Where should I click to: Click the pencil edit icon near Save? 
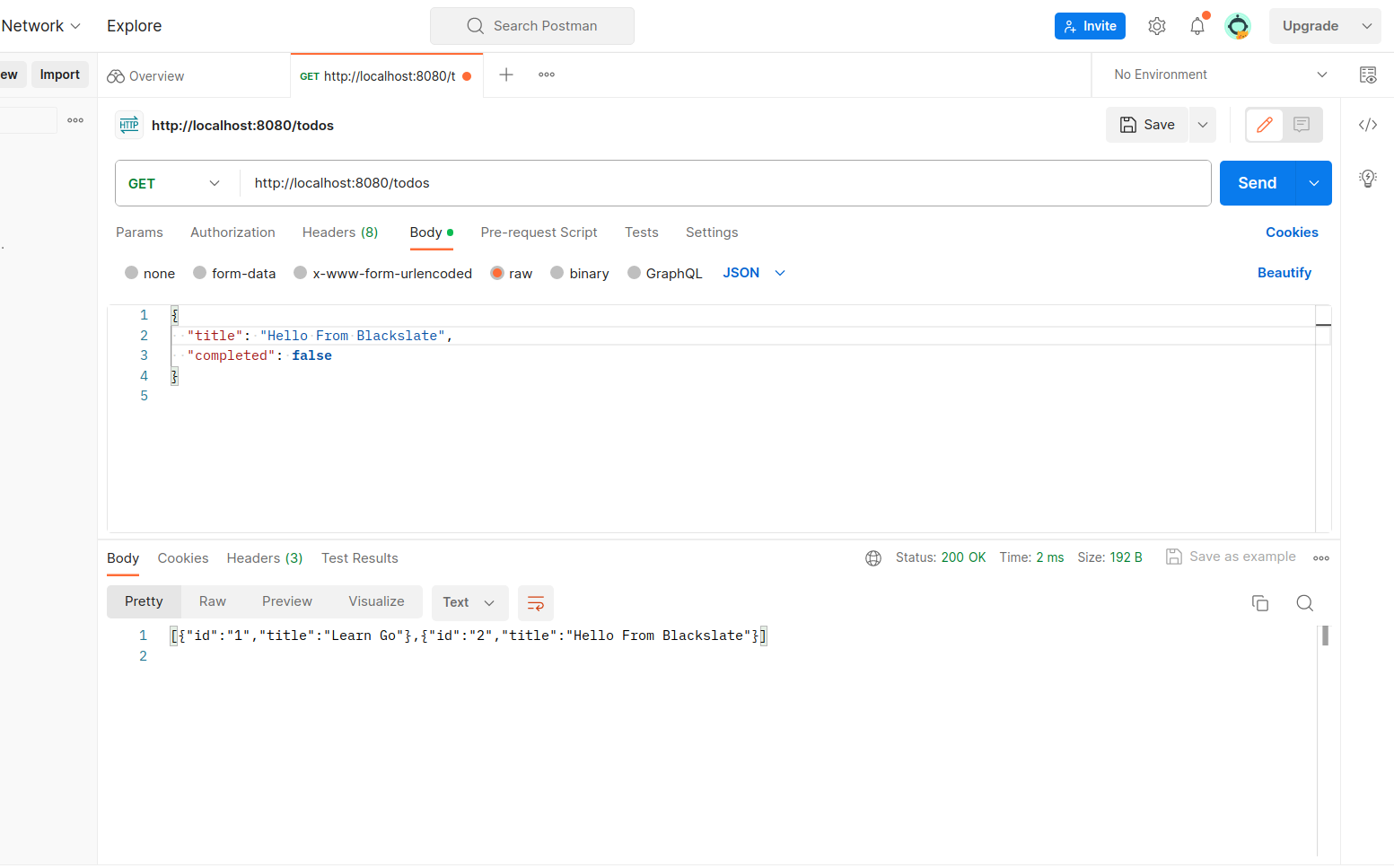coord(1265,125)
